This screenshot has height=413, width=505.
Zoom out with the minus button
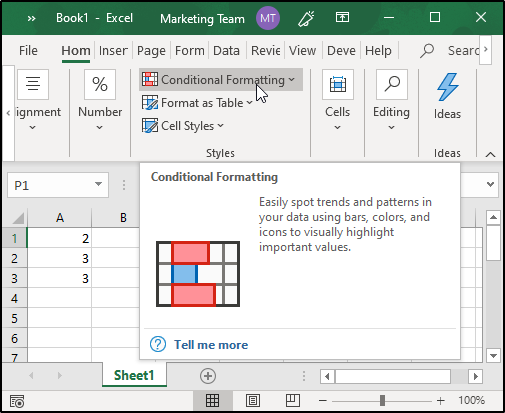pyautogui.click(x=323, y=400)
